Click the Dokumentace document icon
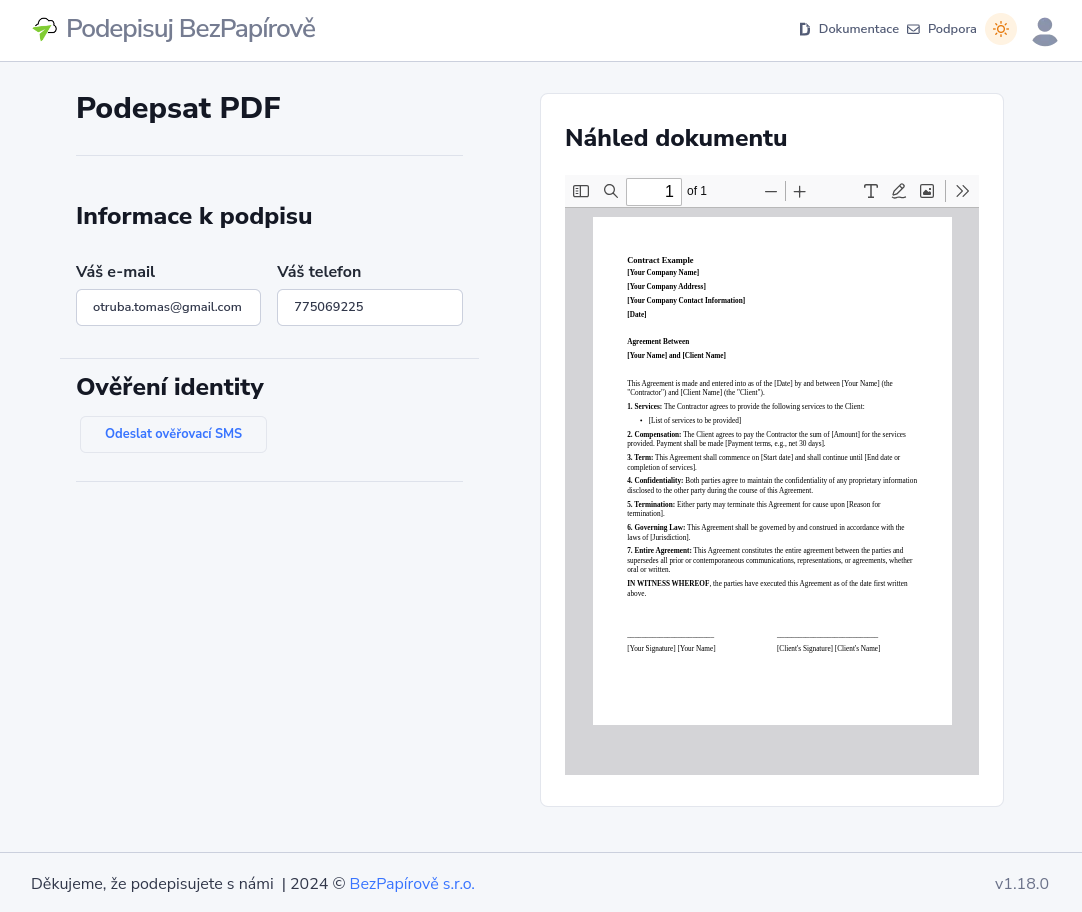Viewport: 1082px width, 912px height. coord(805,29)
